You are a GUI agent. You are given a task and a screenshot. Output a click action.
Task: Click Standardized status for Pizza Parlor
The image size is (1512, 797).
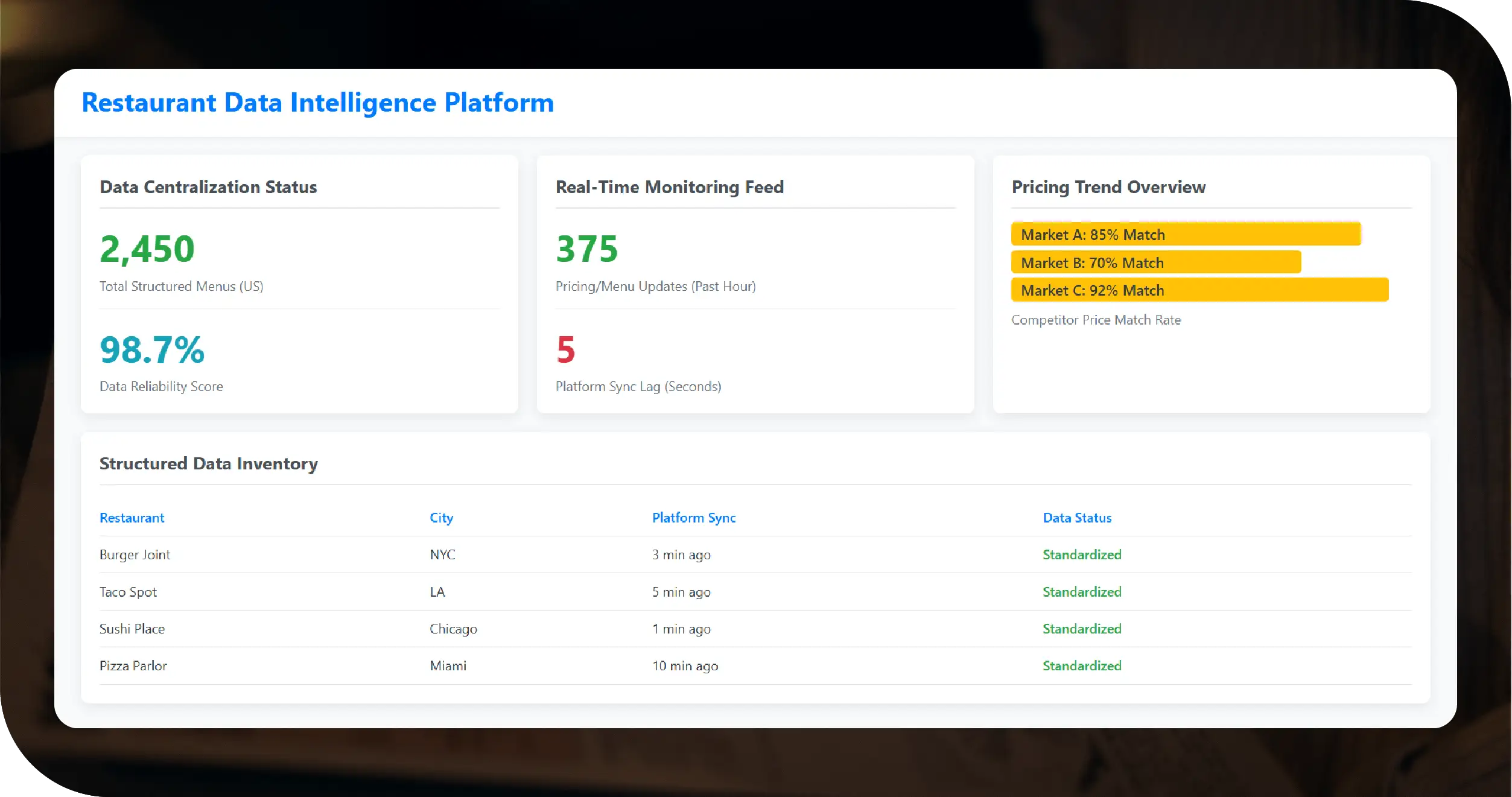tap(1081, 665)
